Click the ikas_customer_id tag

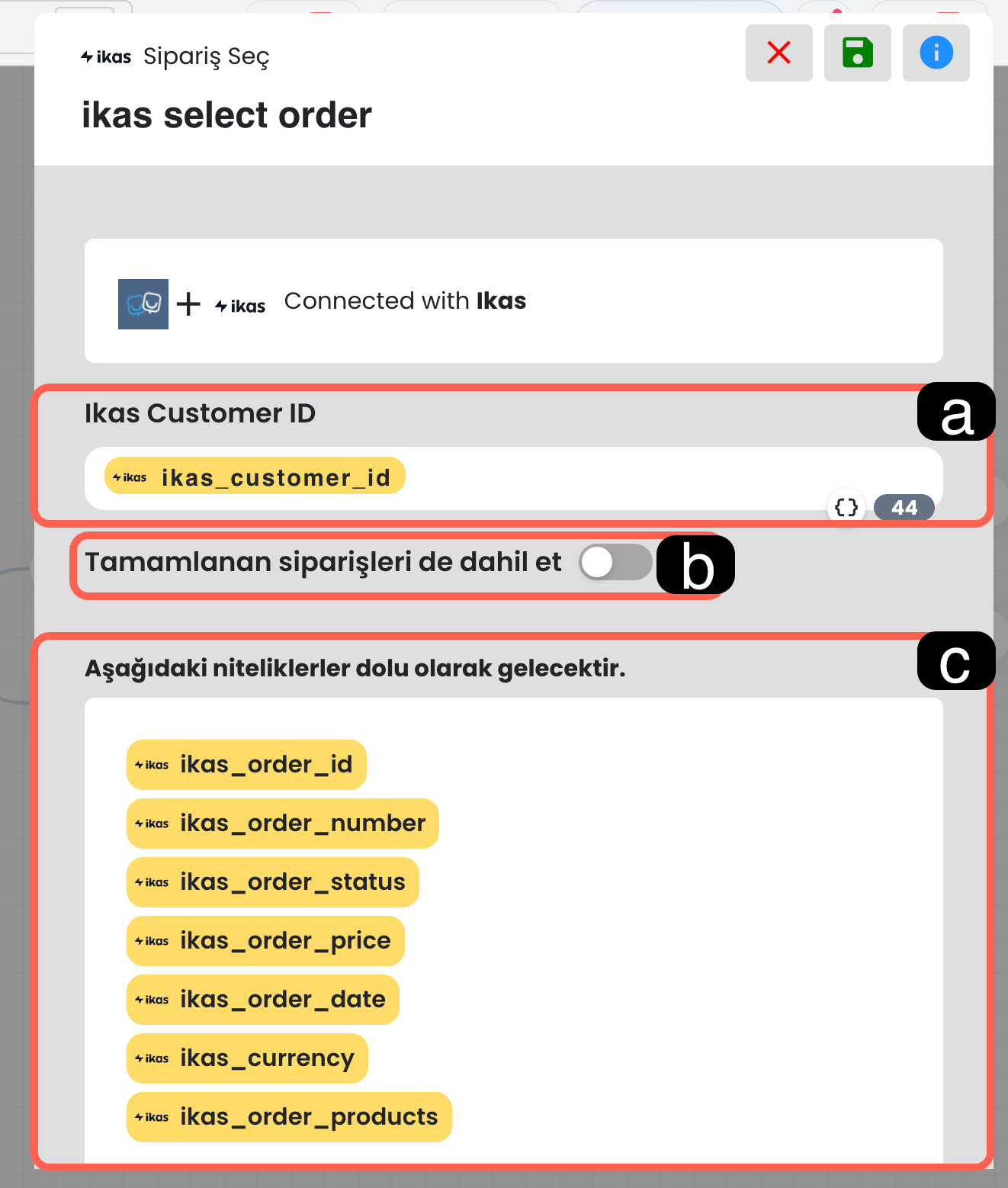255,477
